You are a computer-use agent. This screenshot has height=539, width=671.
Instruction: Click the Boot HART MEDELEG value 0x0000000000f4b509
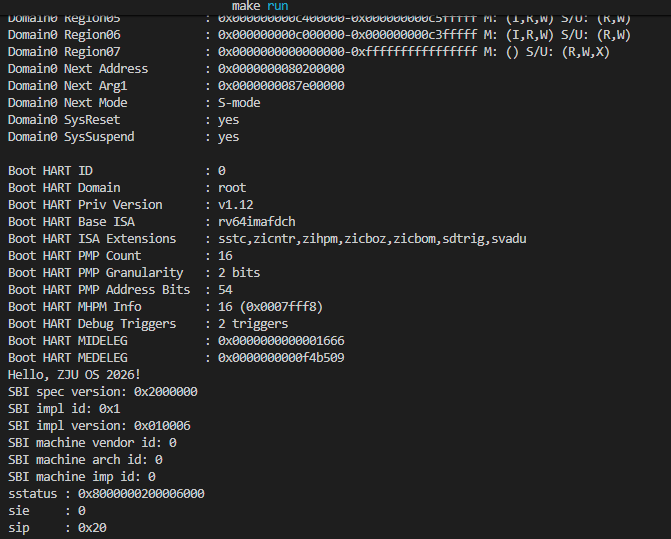coord(281,358)
